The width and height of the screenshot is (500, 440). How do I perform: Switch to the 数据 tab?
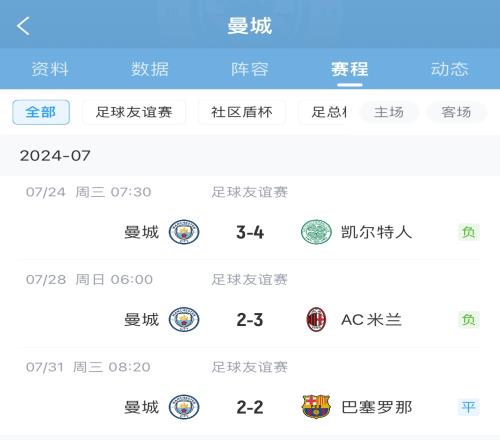pyautogui.click(x=150, y=69)
